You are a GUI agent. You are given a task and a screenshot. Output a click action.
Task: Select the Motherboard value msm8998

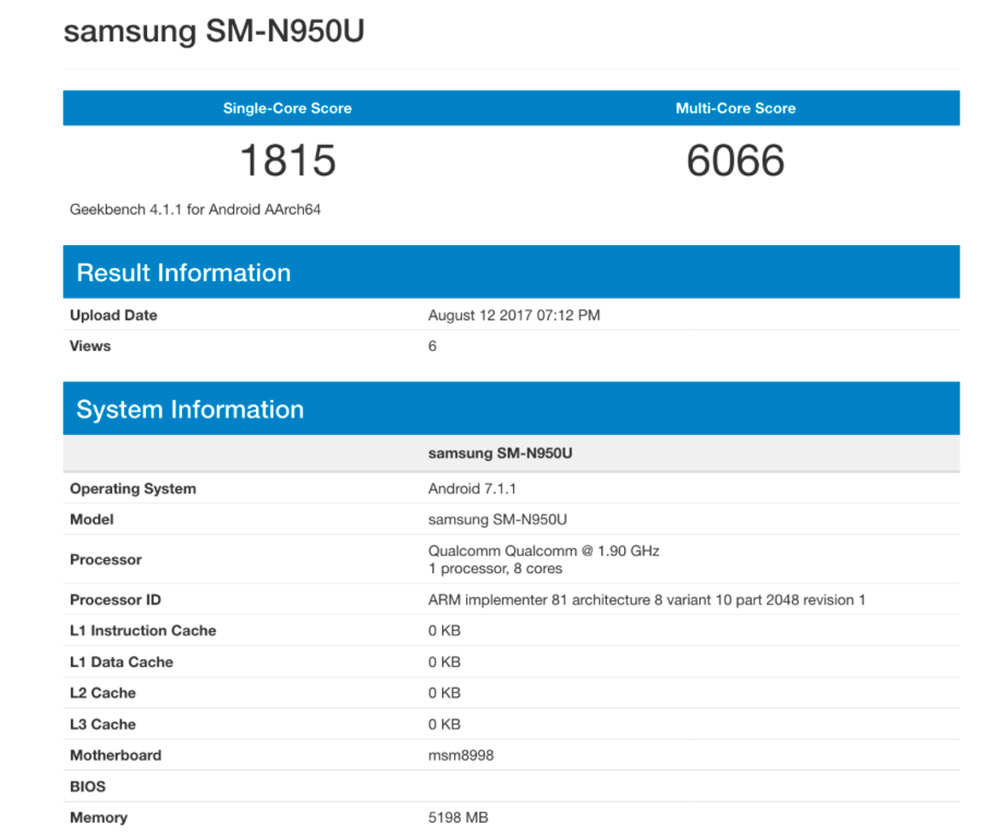[x=458, y=755]
